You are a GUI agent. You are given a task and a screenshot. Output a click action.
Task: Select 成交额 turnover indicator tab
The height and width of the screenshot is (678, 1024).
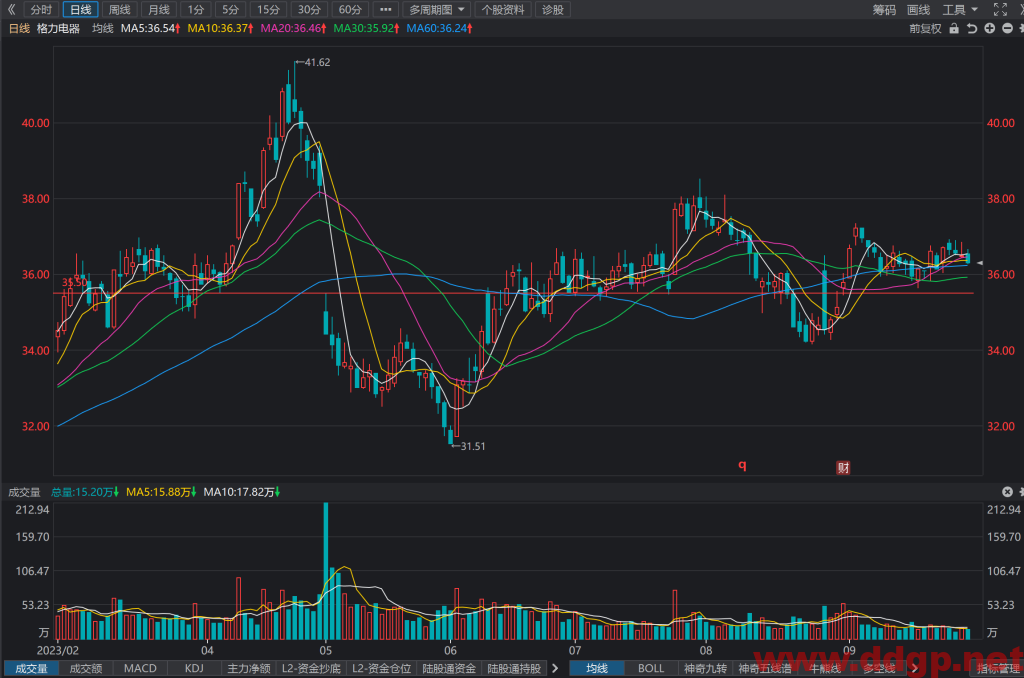pyautogui.click(x=86, y=668)
